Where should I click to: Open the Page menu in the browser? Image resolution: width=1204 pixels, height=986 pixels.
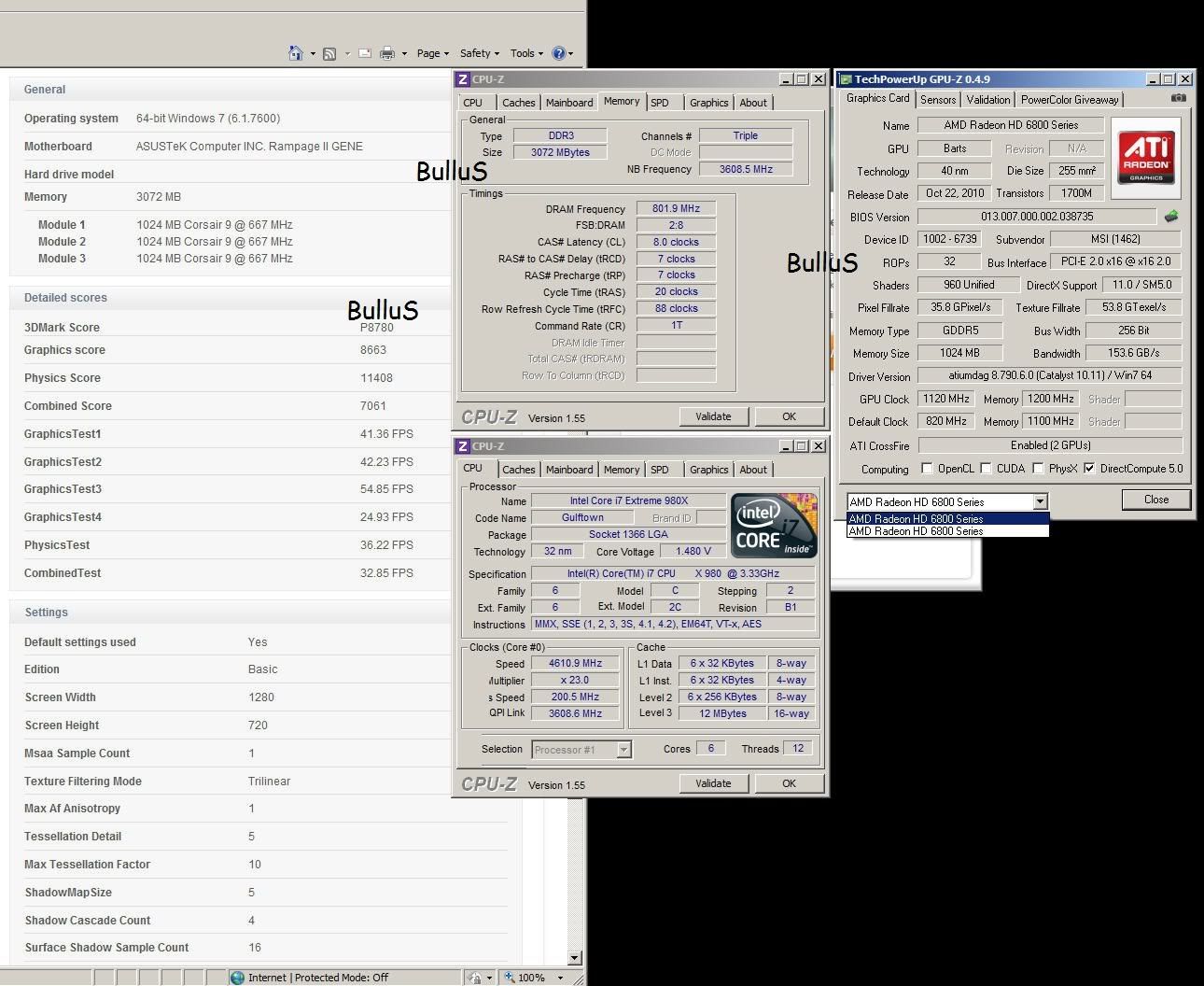pos(433,53)
